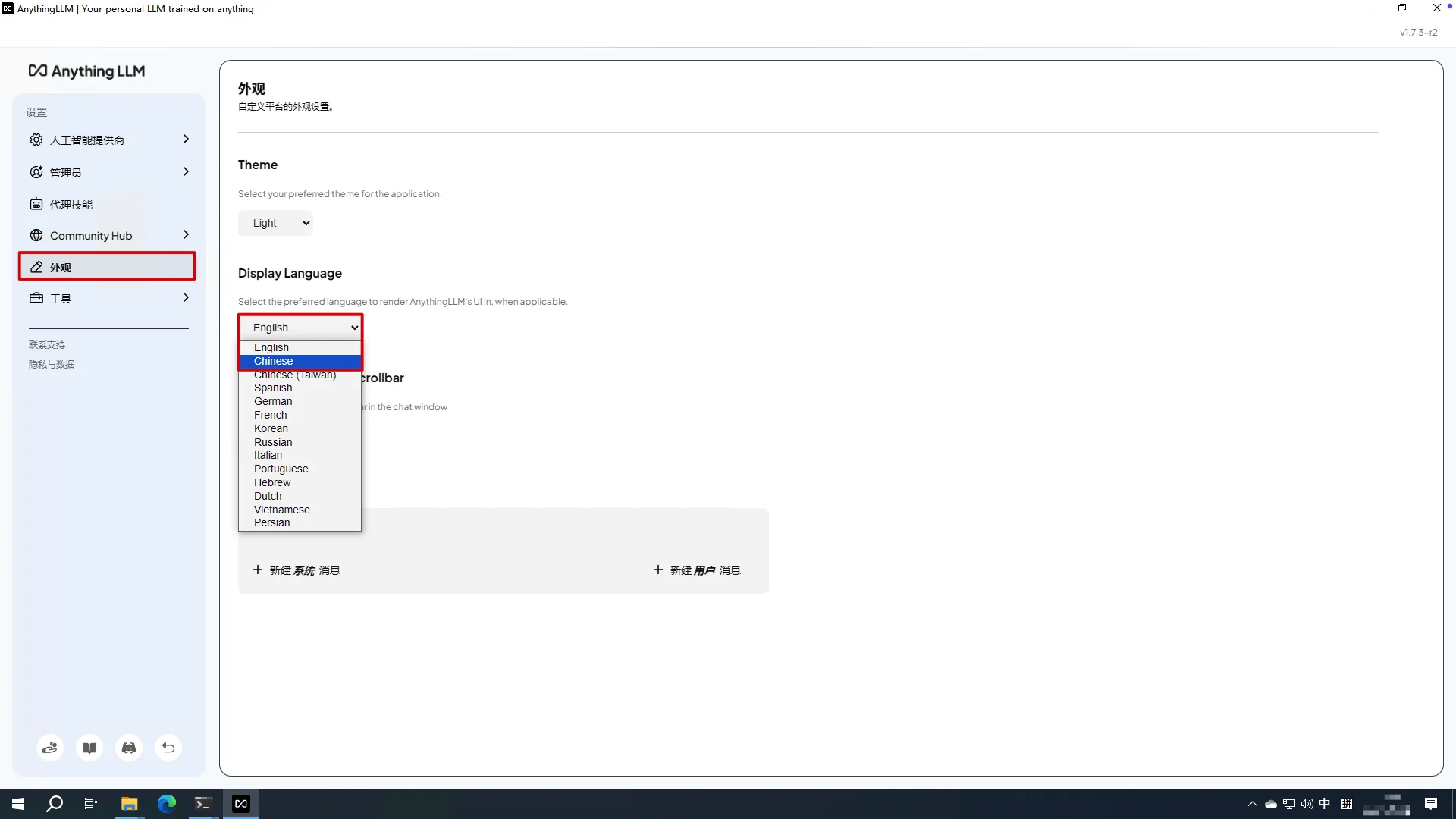Launch File Explorer from the taskbar
Viewport: 1456px width, 819px height.
point(129,804)
